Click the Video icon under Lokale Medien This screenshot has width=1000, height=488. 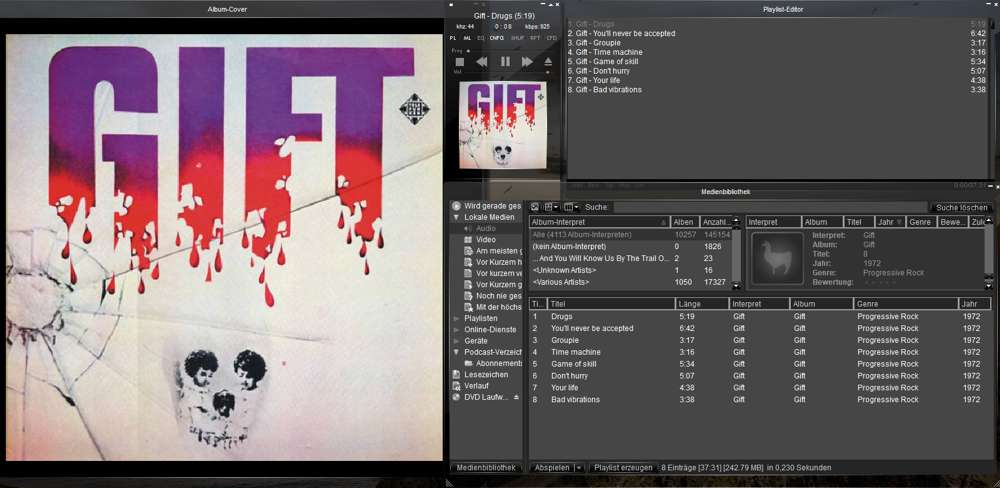[x=468, y=240]
